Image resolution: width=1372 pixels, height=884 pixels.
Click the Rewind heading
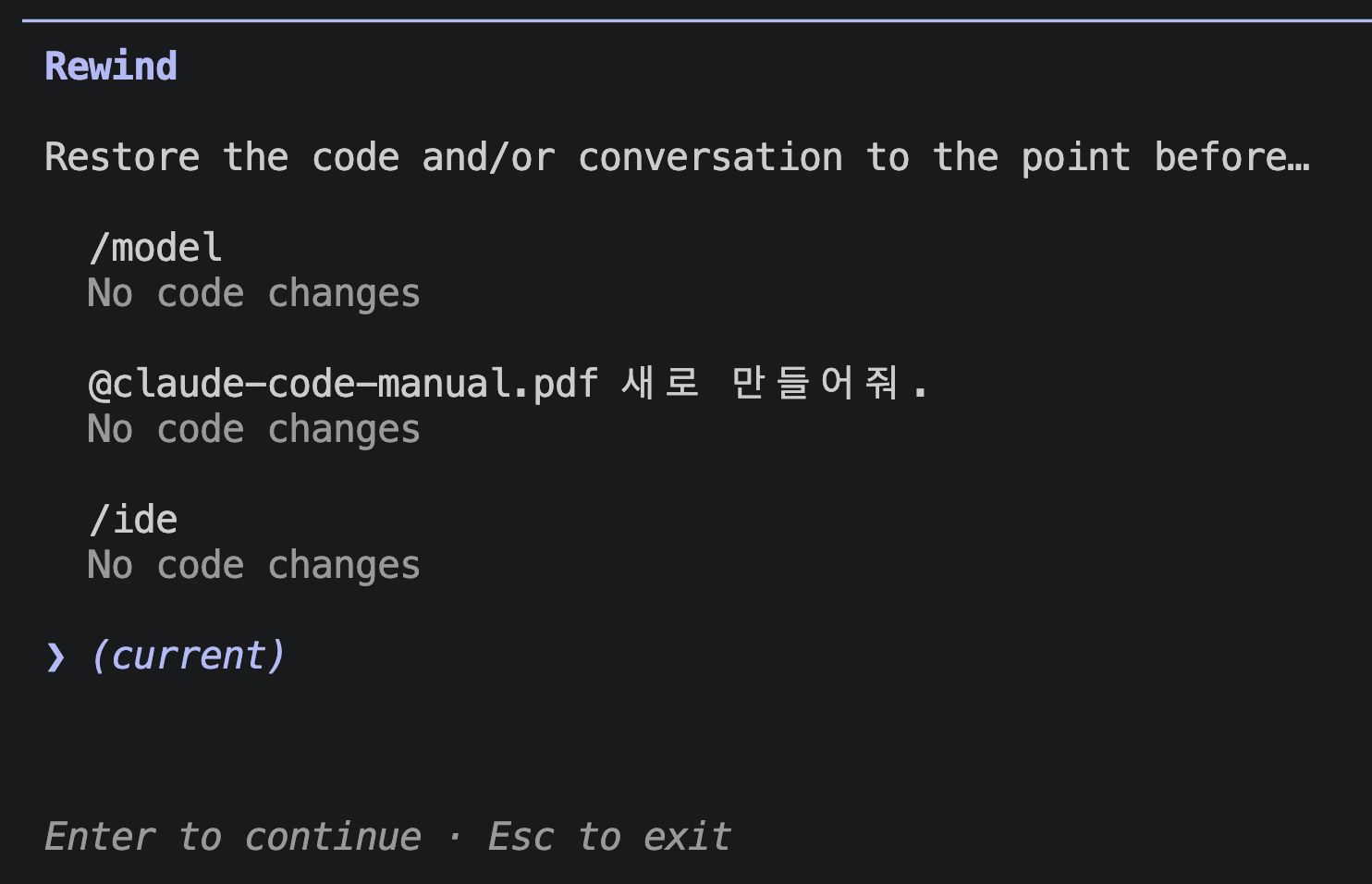[x=111, y=67]
